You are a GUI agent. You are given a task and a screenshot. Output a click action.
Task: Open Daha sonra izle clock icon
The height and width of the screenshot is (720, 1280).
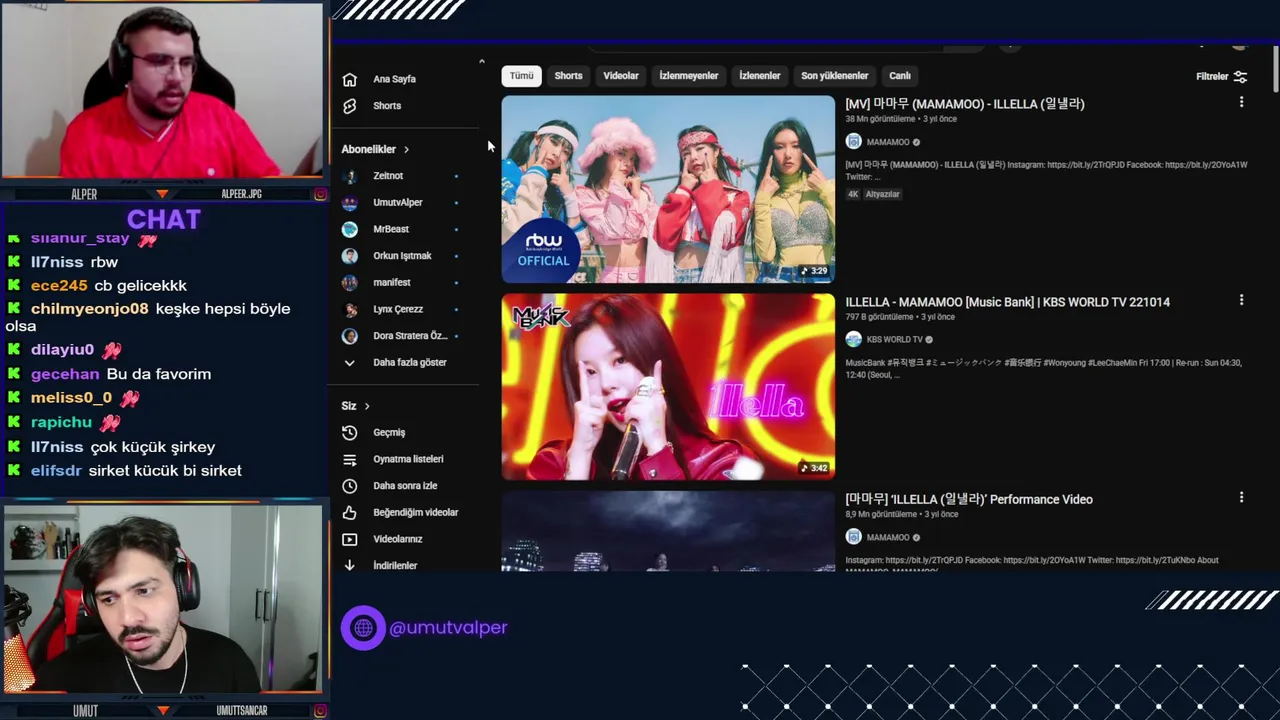pyautogui.click(x=349, y=486)
